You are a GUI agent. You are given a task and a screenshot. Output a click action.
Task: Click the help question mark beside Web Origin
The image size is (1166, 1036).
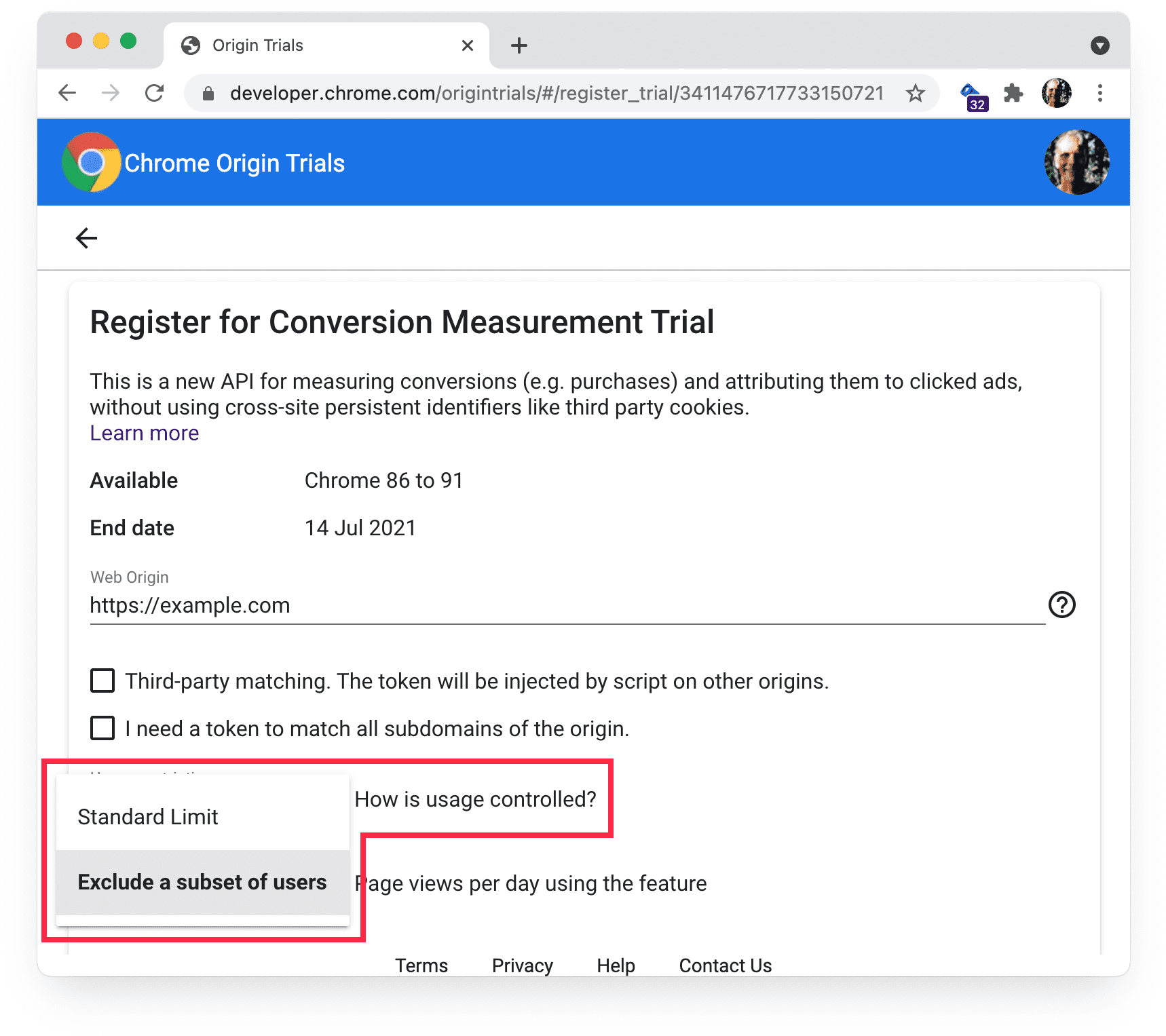click(x=1062, y=605)
